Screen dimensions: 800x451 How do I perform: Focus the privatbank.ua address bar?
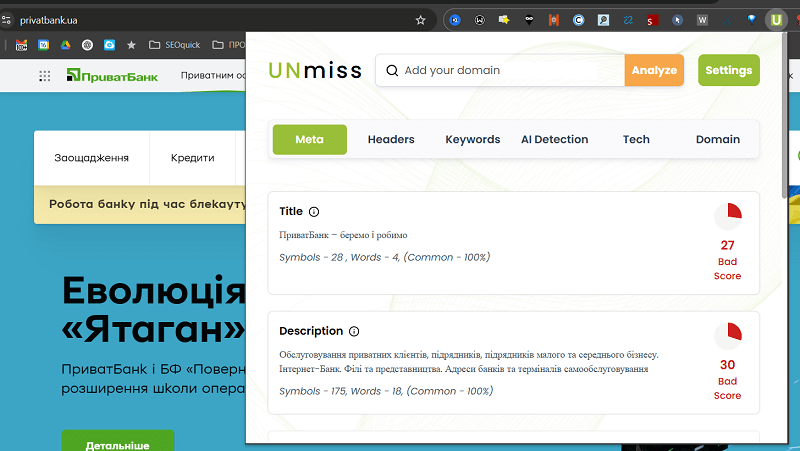click(214, 20)
